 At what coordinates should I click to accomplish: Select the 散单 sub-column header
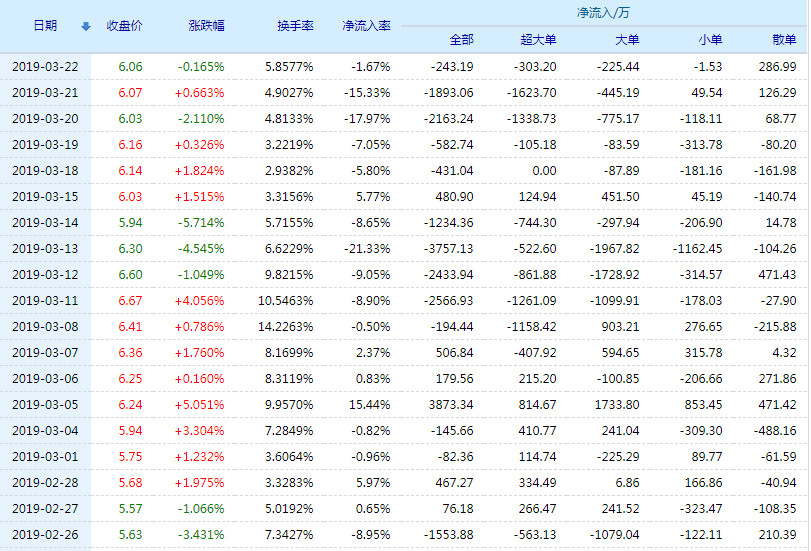click(x=784, y=40)
